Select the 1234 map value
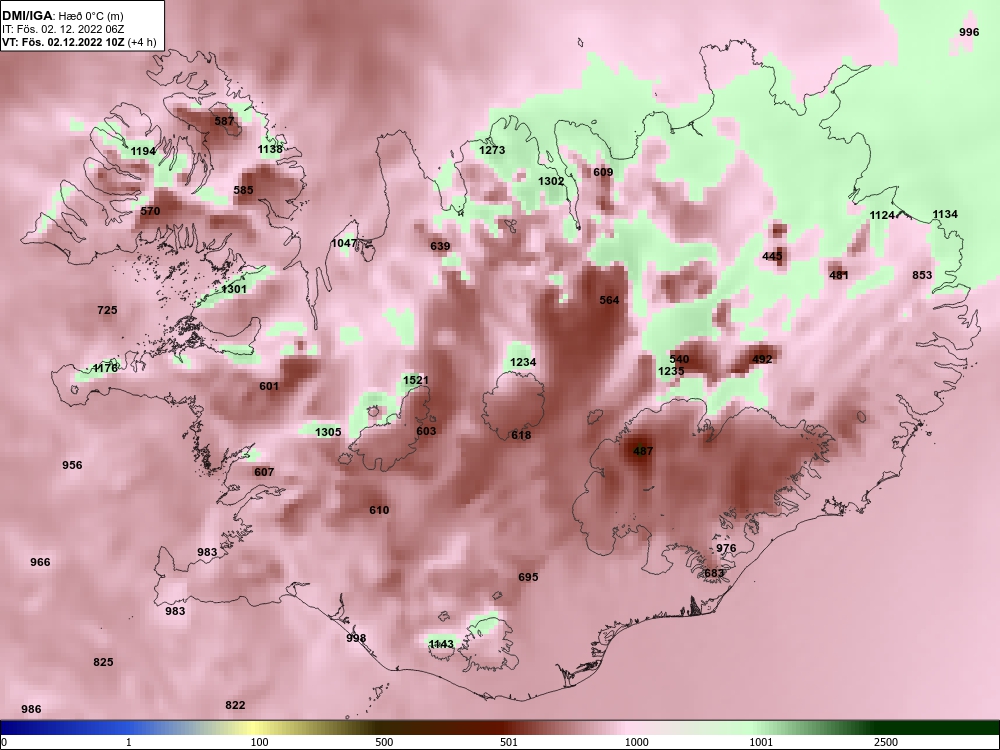1000x750 pixels. (x=523, y=362)
